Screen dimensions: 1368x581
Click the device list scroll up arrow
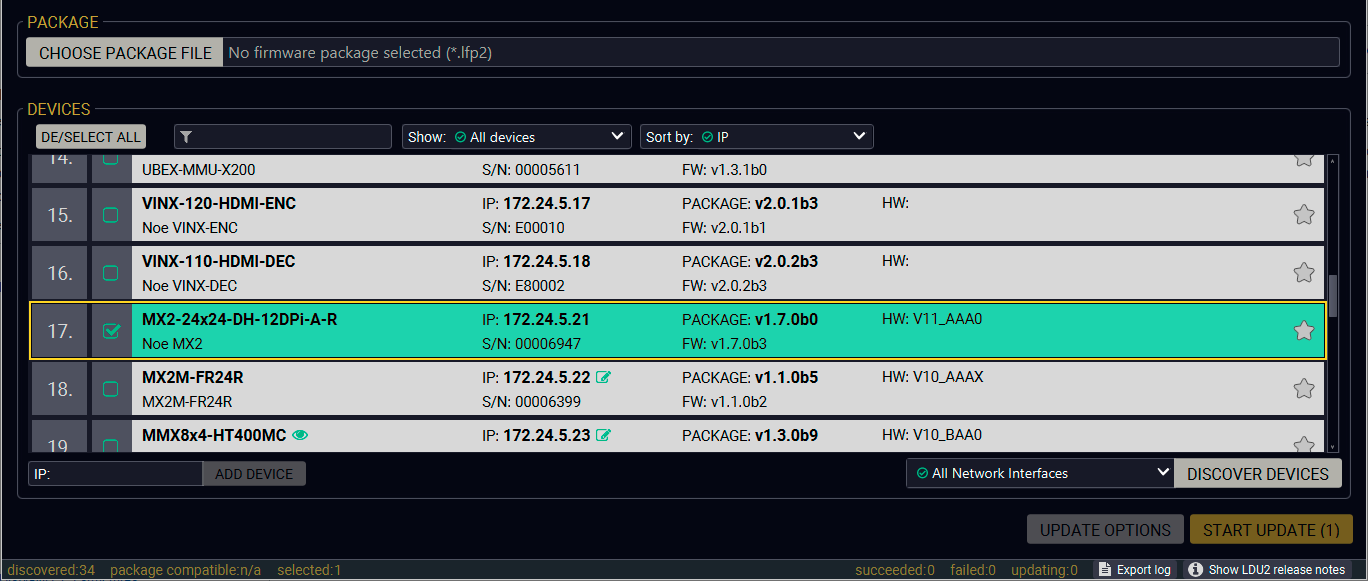tap(1332, 160)
